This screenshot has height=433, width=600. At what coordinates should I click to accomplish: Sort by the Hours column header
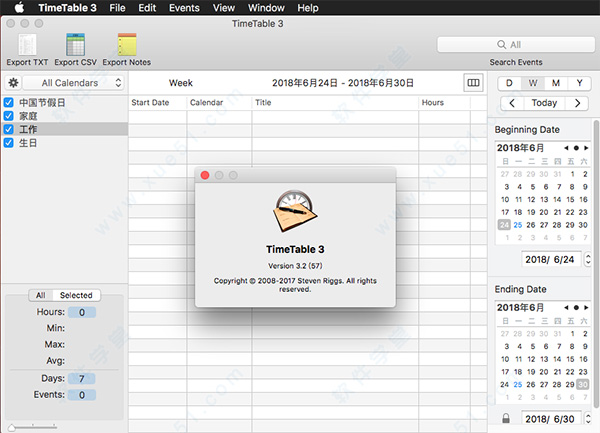(444, 103)
